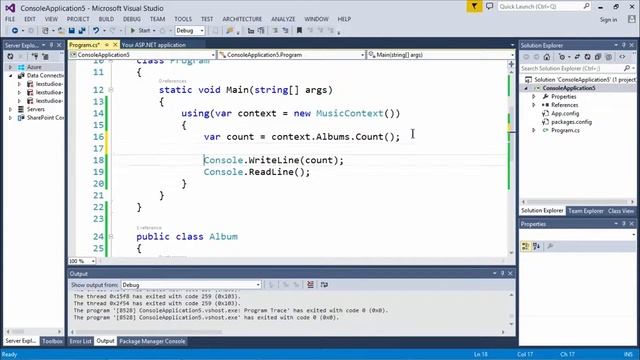This screenshot has width=640, height=360.
Task: Click the Save icon in toolbar
Action: click(72, 31)
